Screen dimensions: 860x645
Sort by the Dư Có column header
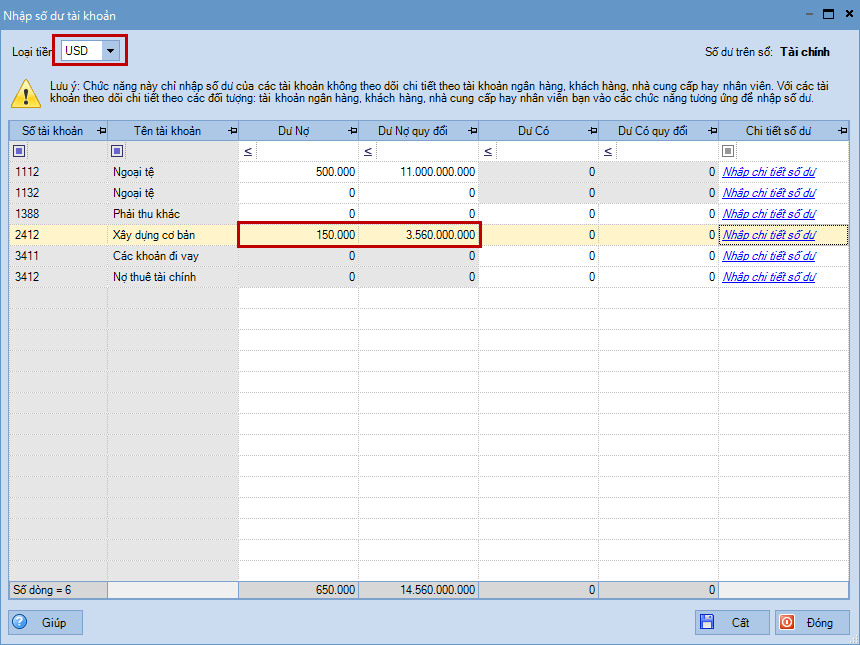(x=530, y=131)
